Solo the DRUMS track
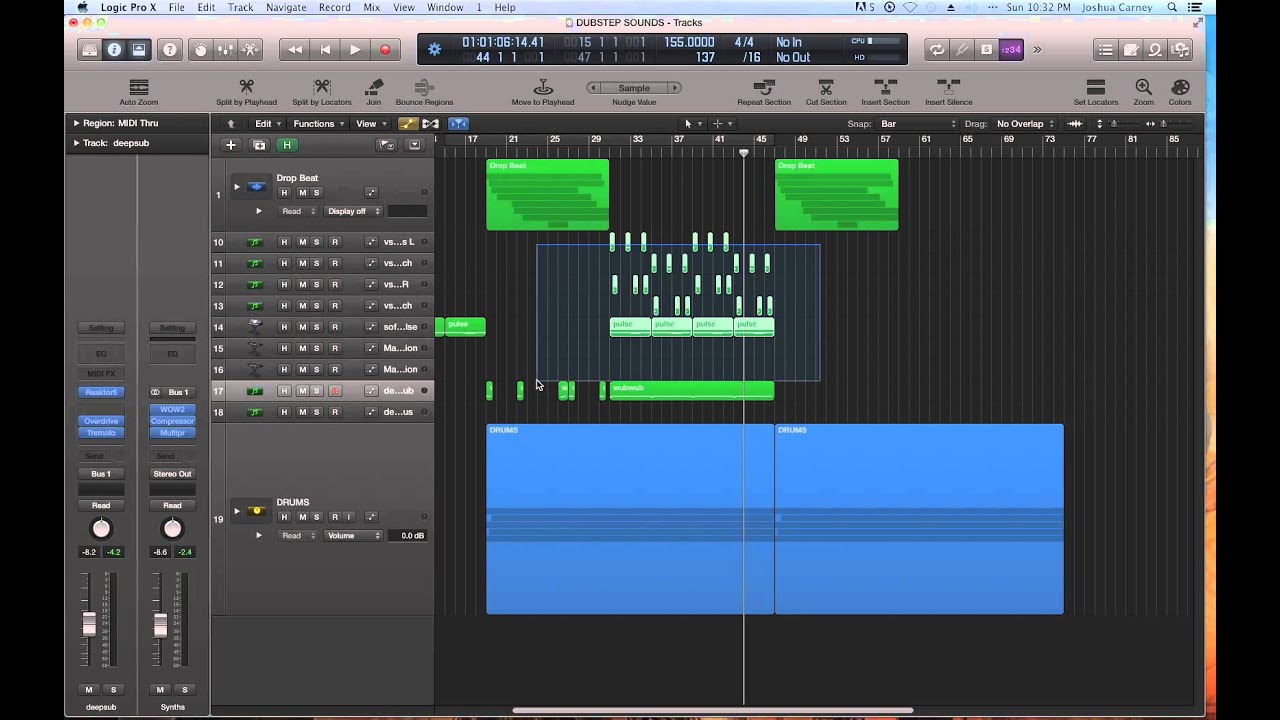 [x=317, y=517]
